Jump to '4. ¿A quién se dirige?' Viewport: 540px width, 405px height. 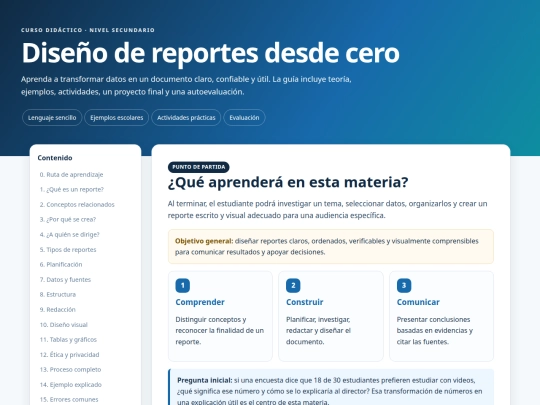point(70,235)
